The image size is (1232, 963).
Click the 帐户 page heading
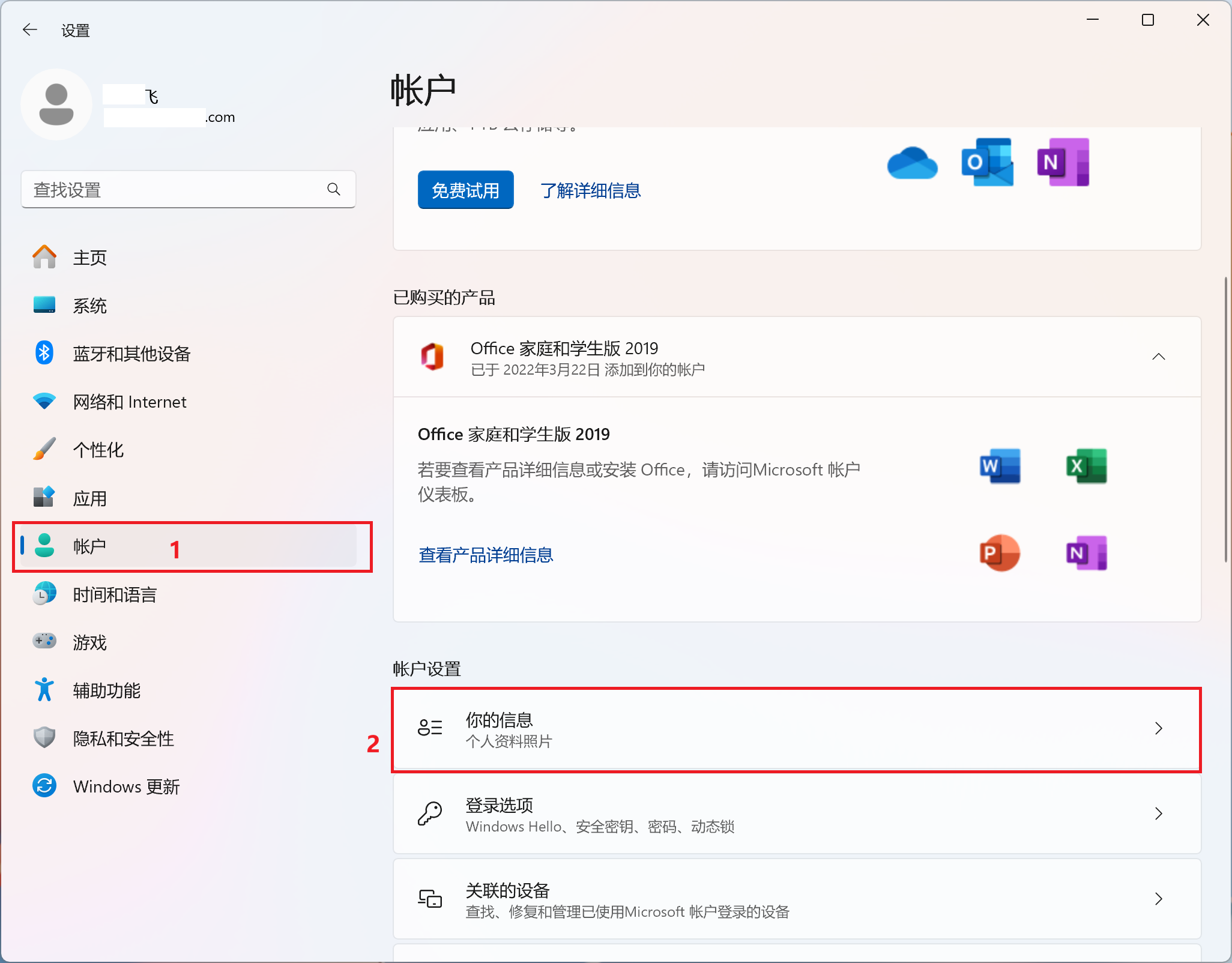point(423,91)
